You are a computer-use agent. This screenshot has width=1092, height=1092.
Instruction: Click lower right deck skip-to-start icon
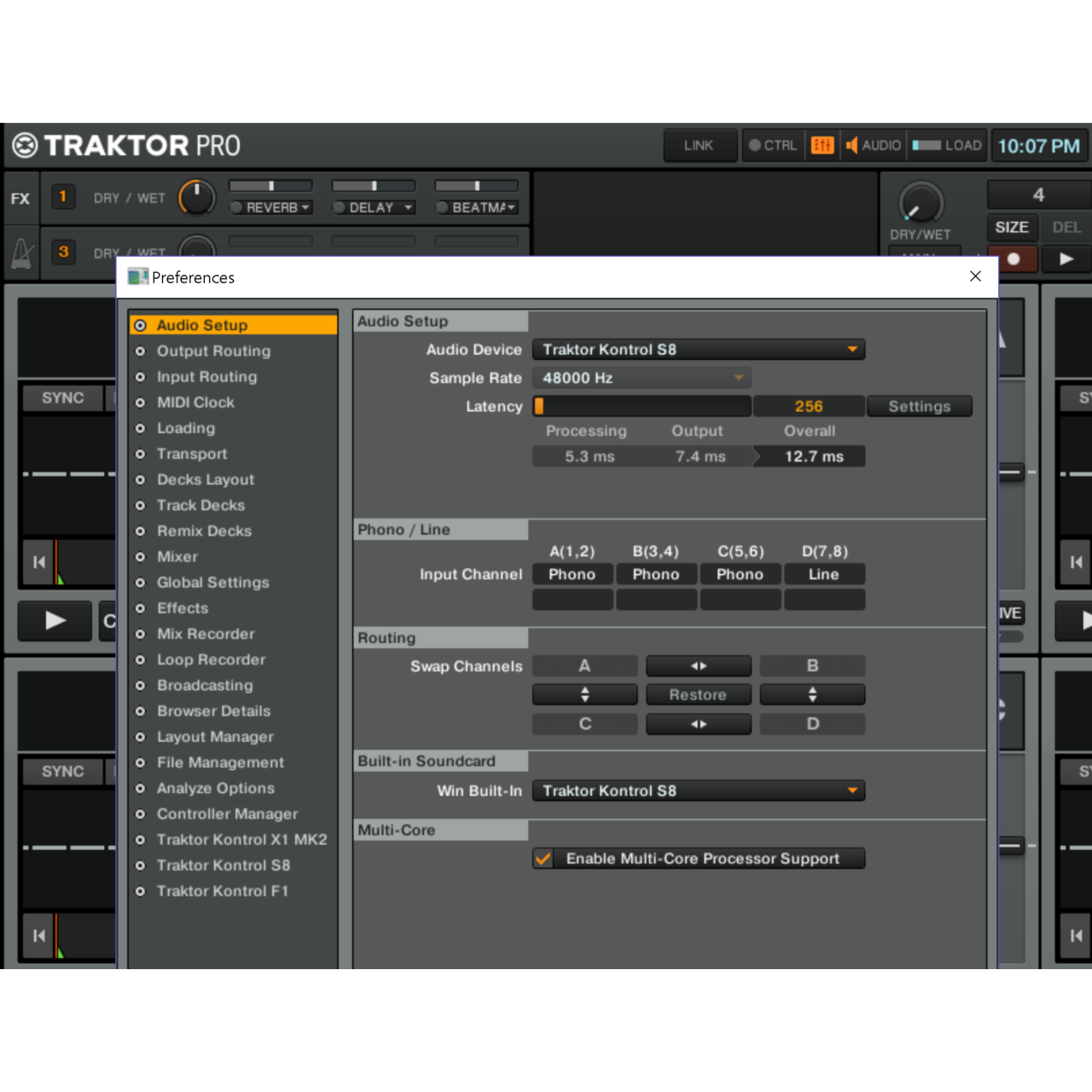click(x=1076, y=936)
